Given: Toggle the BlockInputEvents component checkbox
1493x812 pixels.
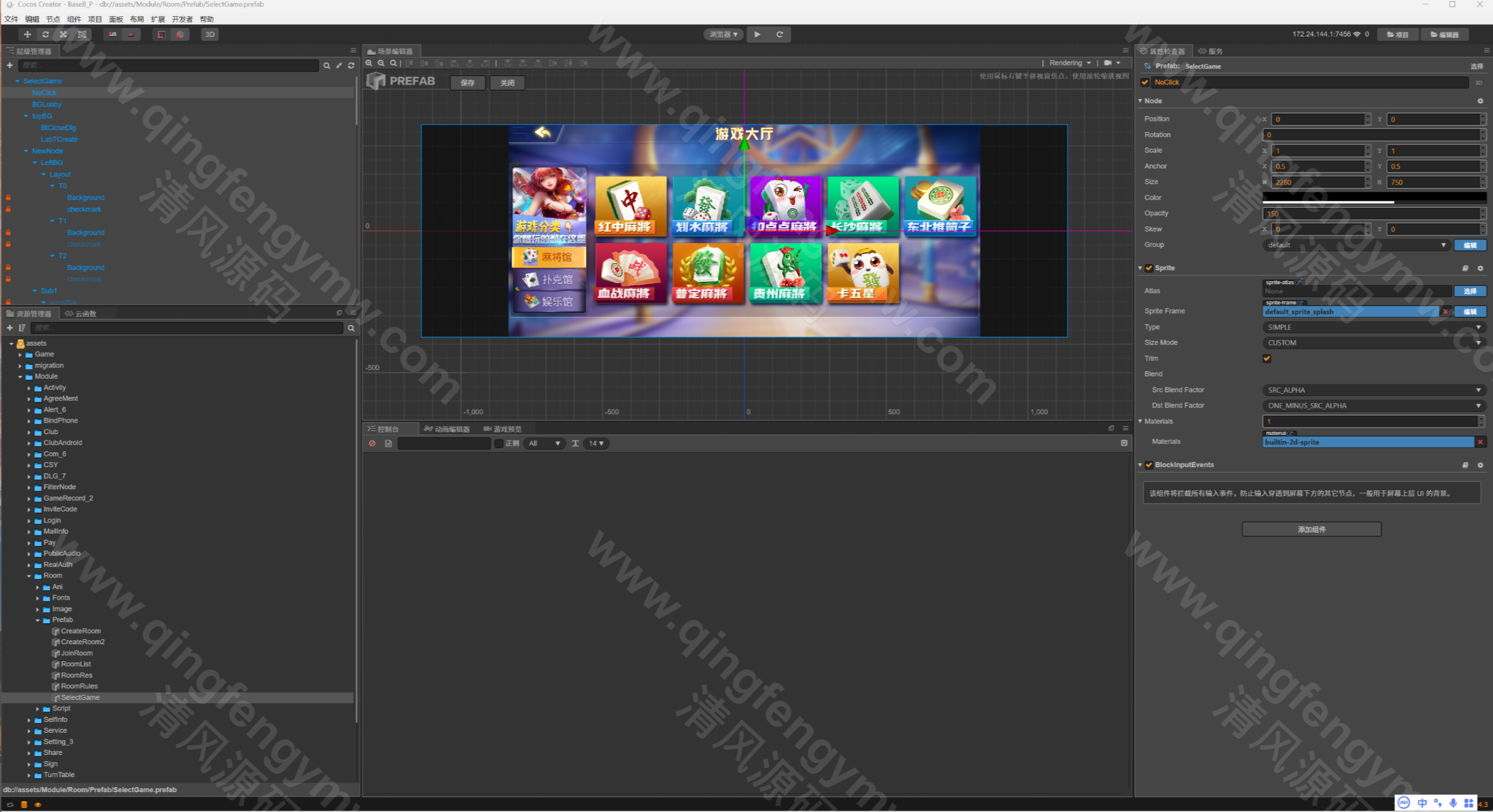Looking at the screenshot, I should coord(1149,465).
